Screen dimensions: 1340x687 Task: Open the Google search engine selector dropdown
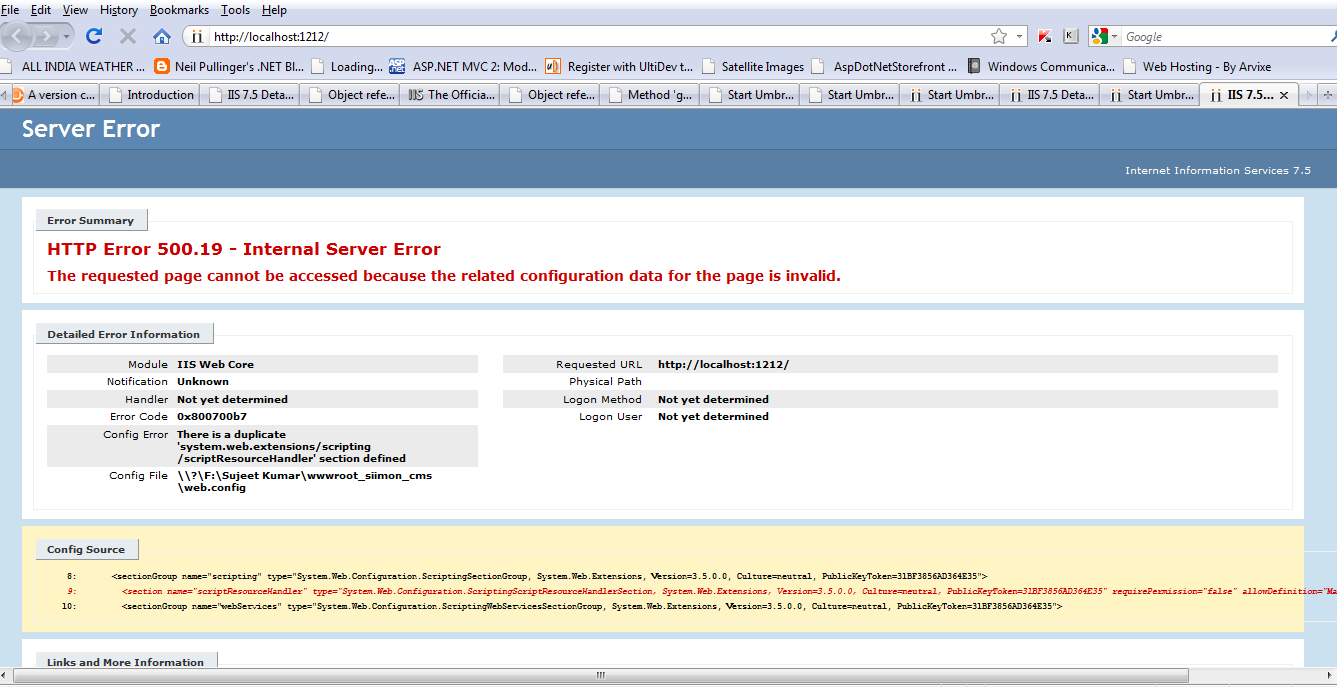tap(1105, 36)
